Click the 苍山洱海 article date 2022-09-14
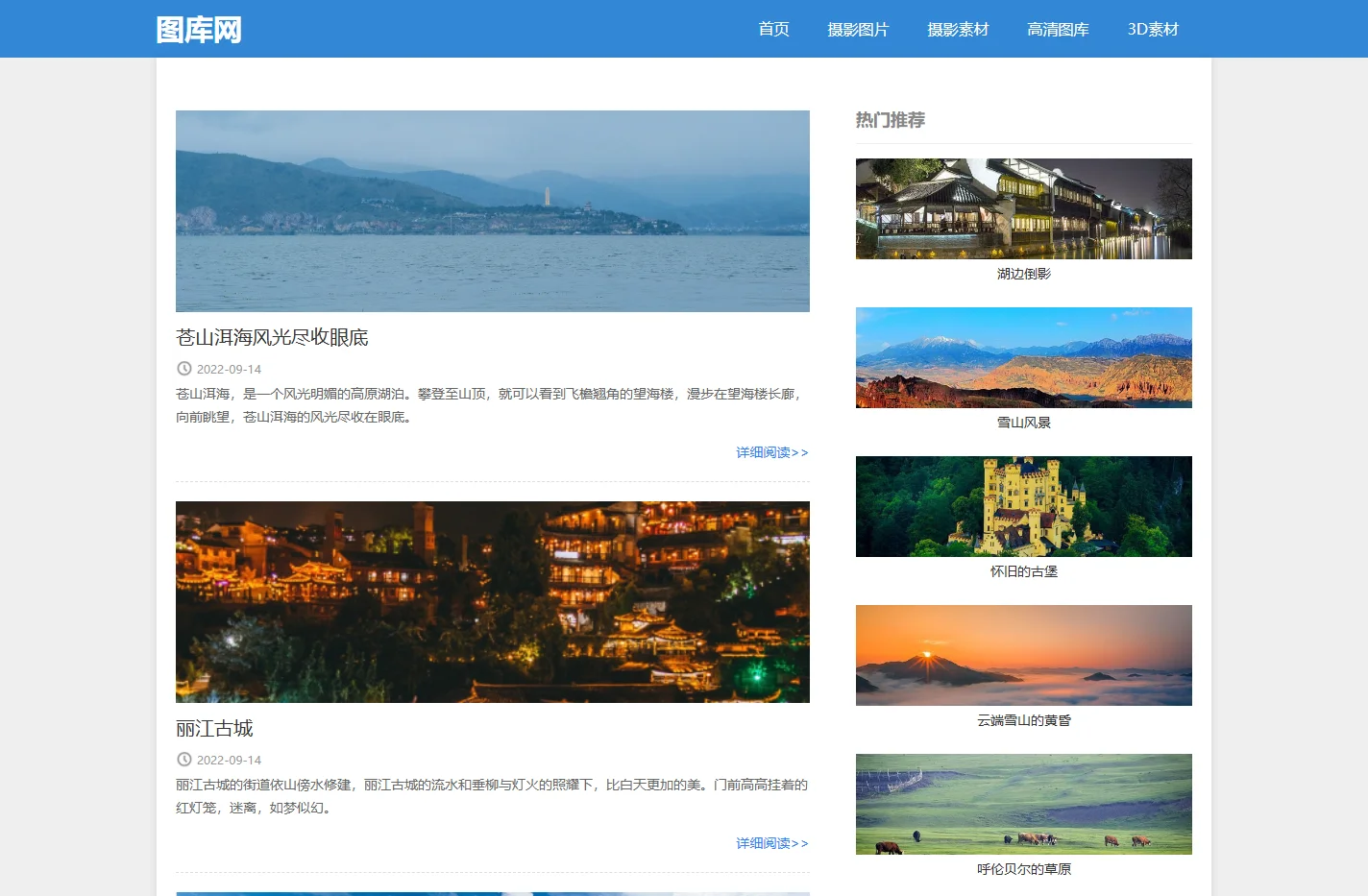This screenshot has height=896, width=1368. (x=229, y=369)
